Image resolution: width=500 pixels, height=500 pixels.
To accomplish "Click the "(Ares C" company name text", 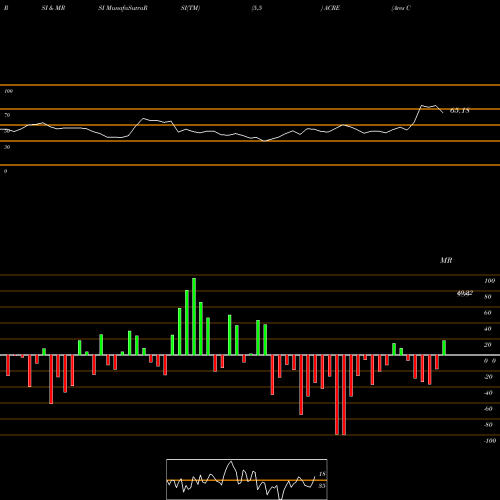I will pyautogui.click(x=401, y=8).
